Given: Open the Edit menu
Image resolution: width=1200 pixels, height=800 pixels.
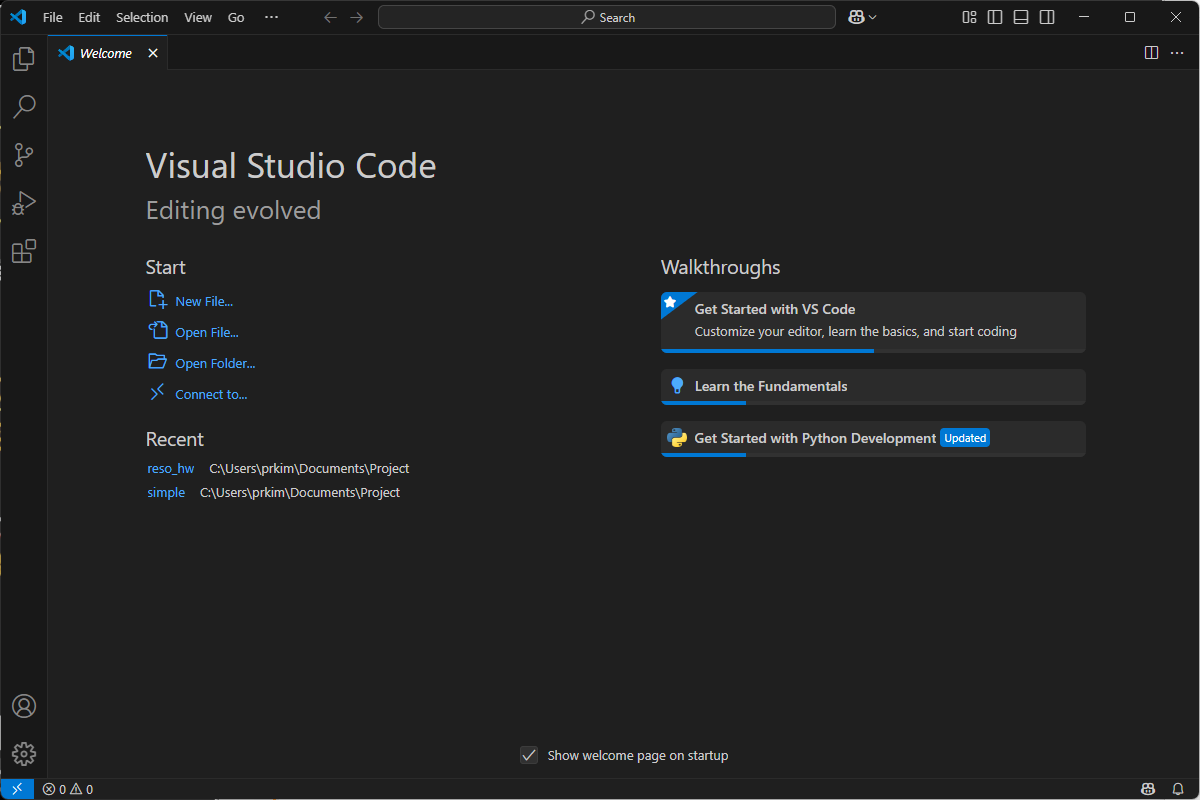Looking at the screenshot, I should [x=89, y=17].
